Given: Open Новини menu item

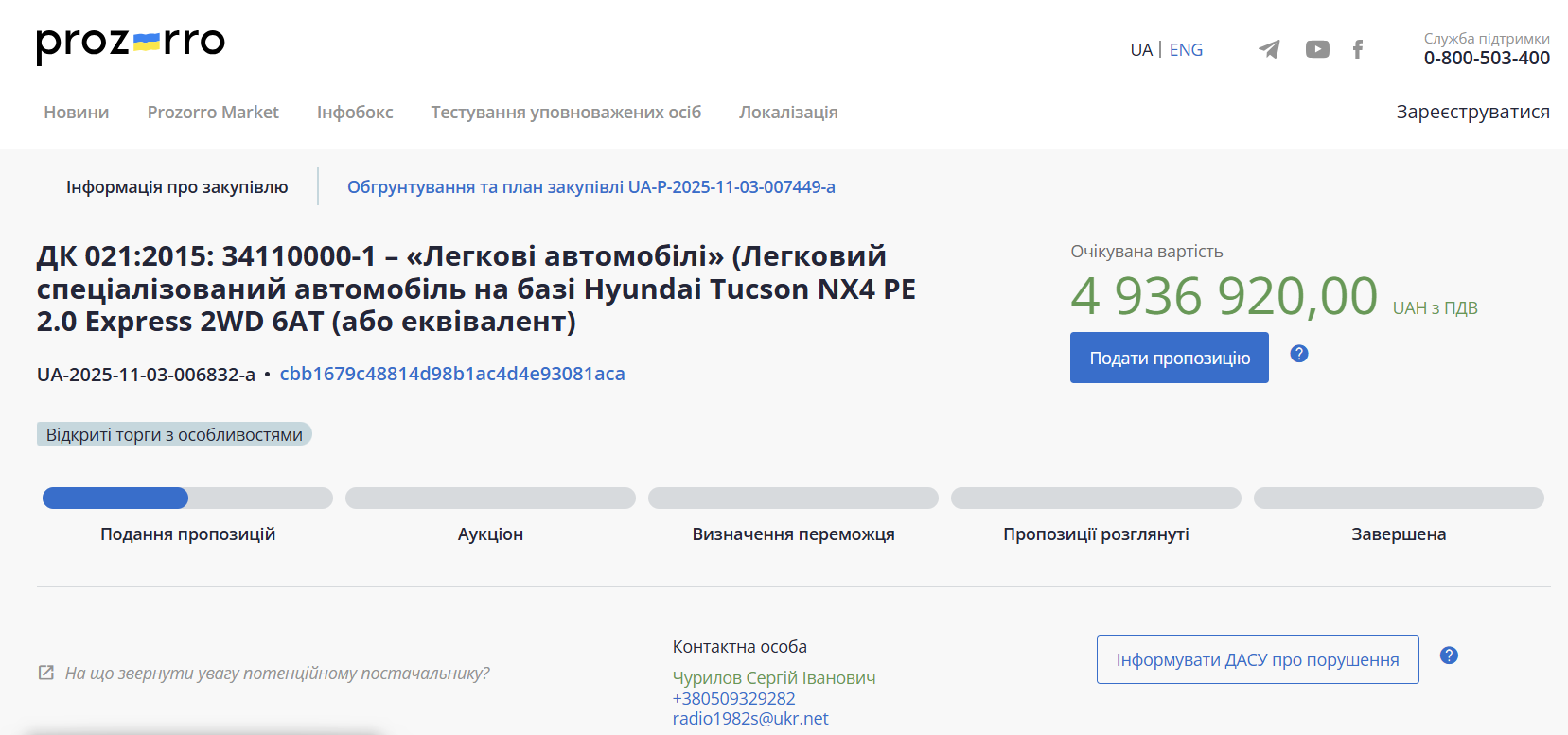Looking at the screenshot, I should tap(77, 113).
